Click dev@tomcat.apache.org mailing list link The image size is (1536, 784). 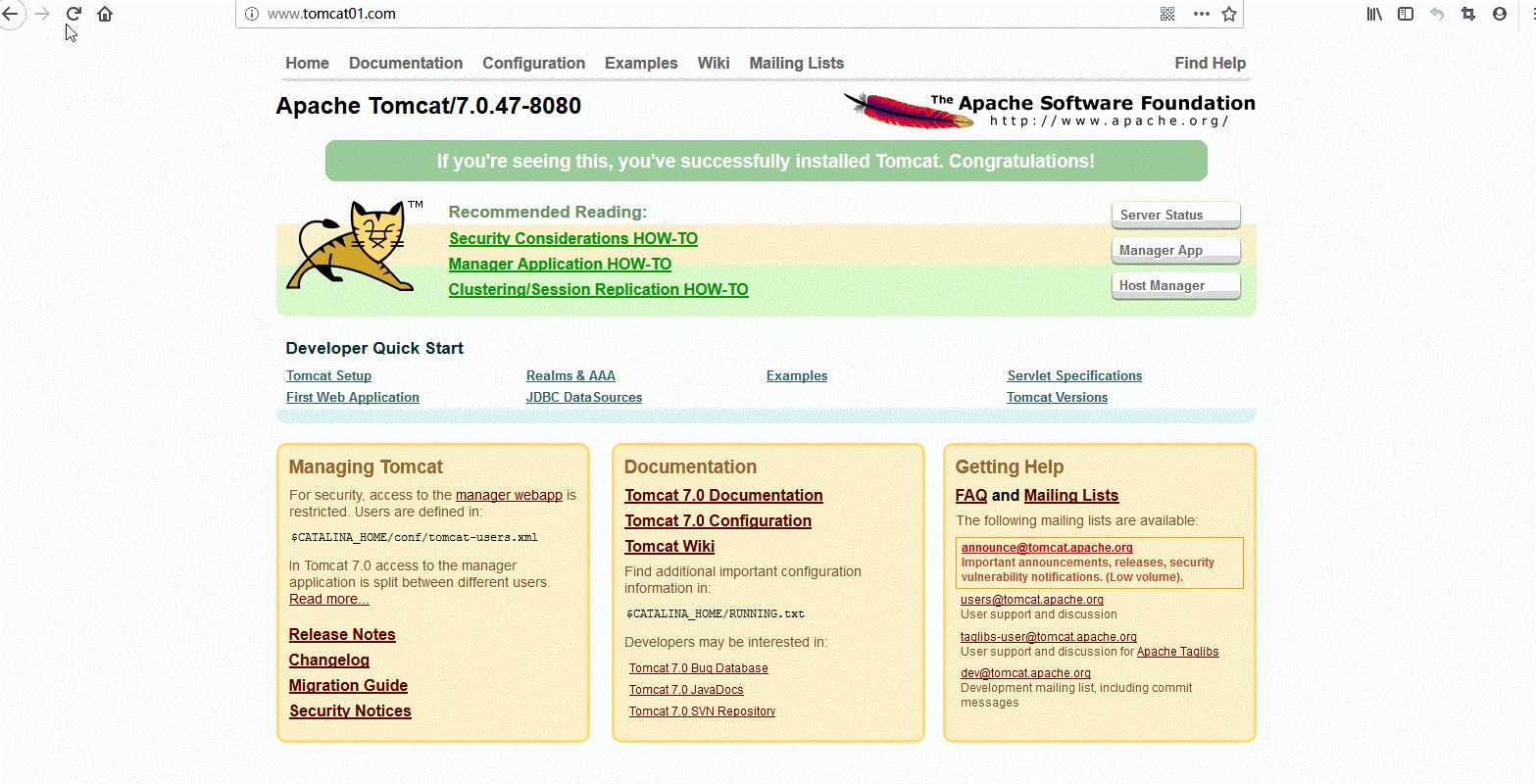1025,673
